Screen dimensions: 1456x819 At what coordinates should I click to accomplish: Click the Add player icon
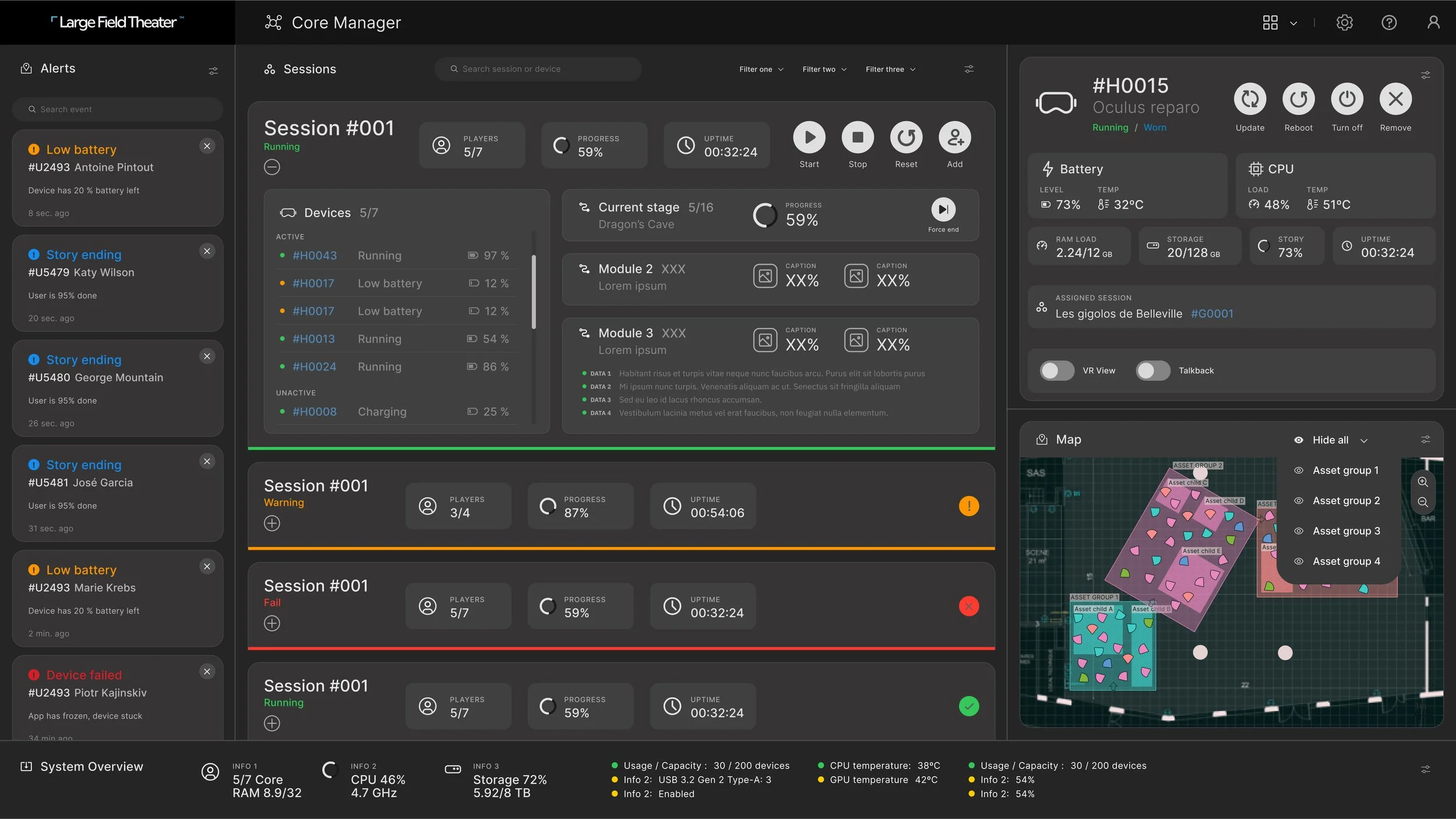click(955, 138)
